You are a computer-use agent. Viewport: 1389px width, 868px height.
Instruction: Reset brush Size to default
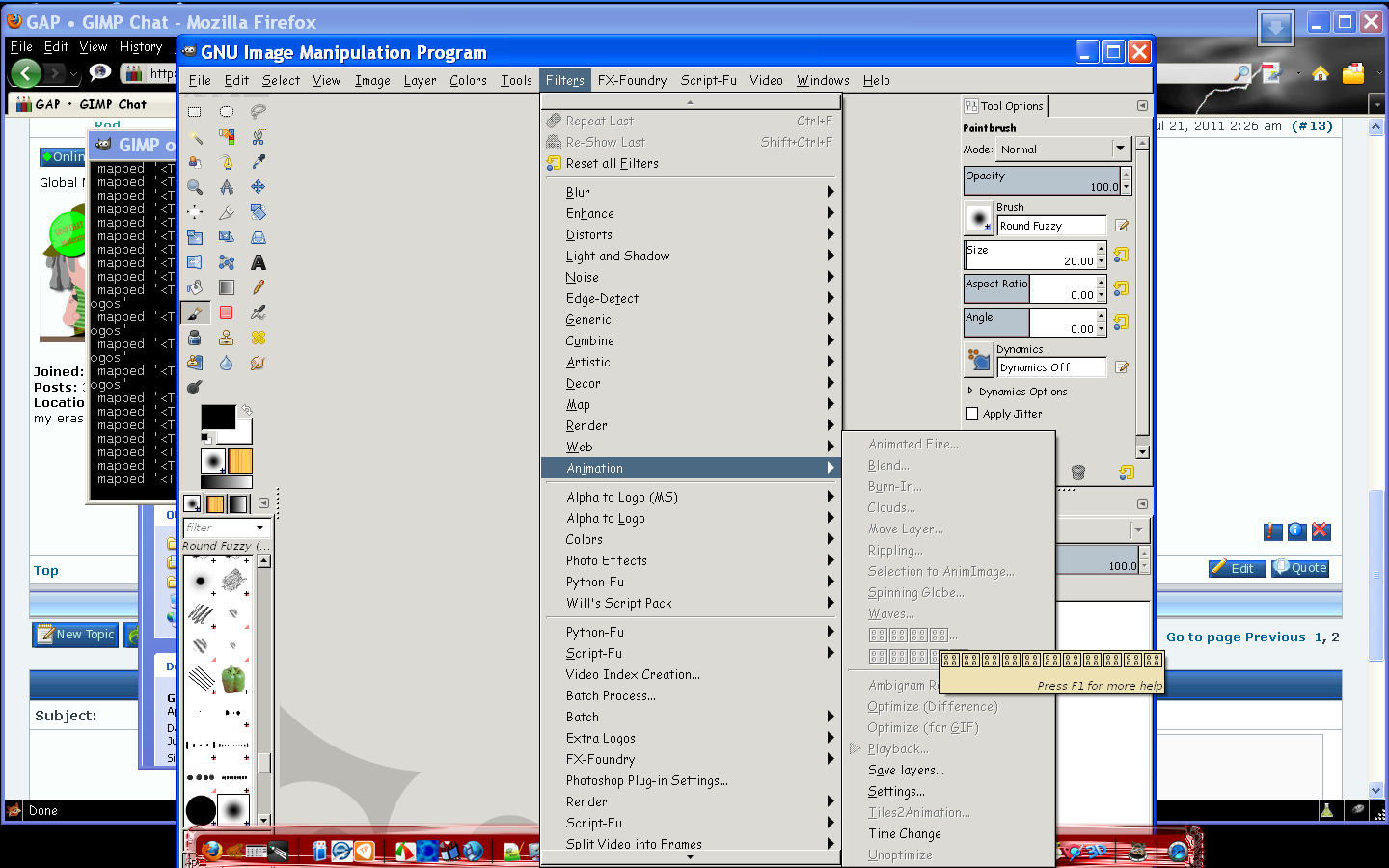[1121, 255]
